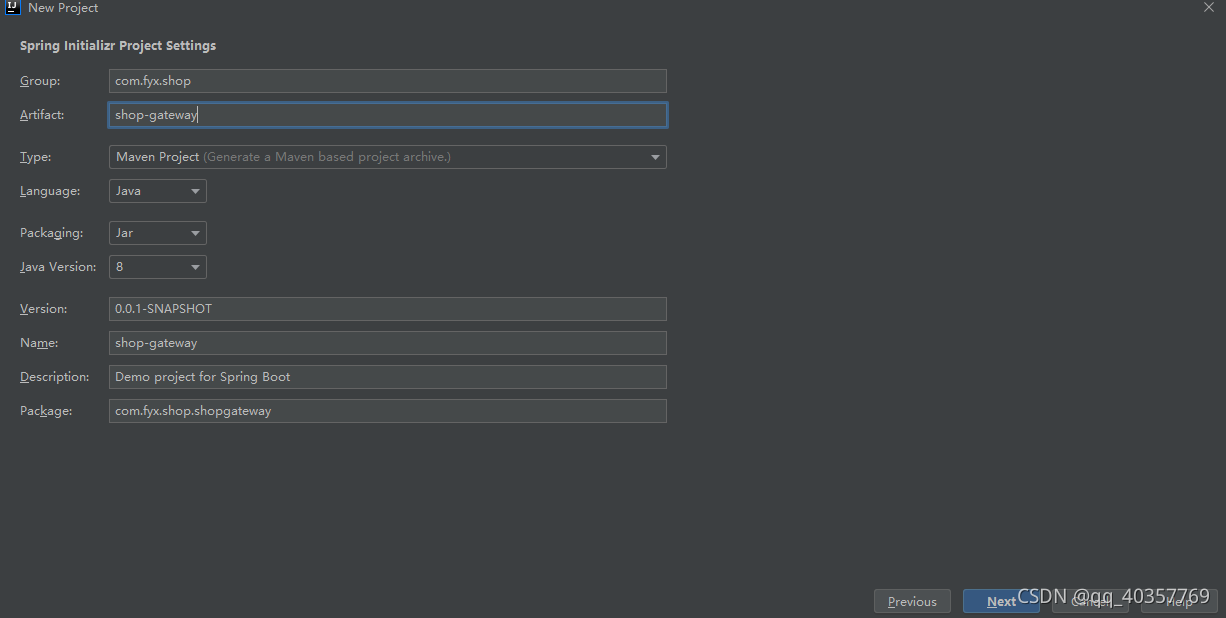1226x618 pixels.
Task: Close the New Project dialog
Action: click(x=1208, y=8)
